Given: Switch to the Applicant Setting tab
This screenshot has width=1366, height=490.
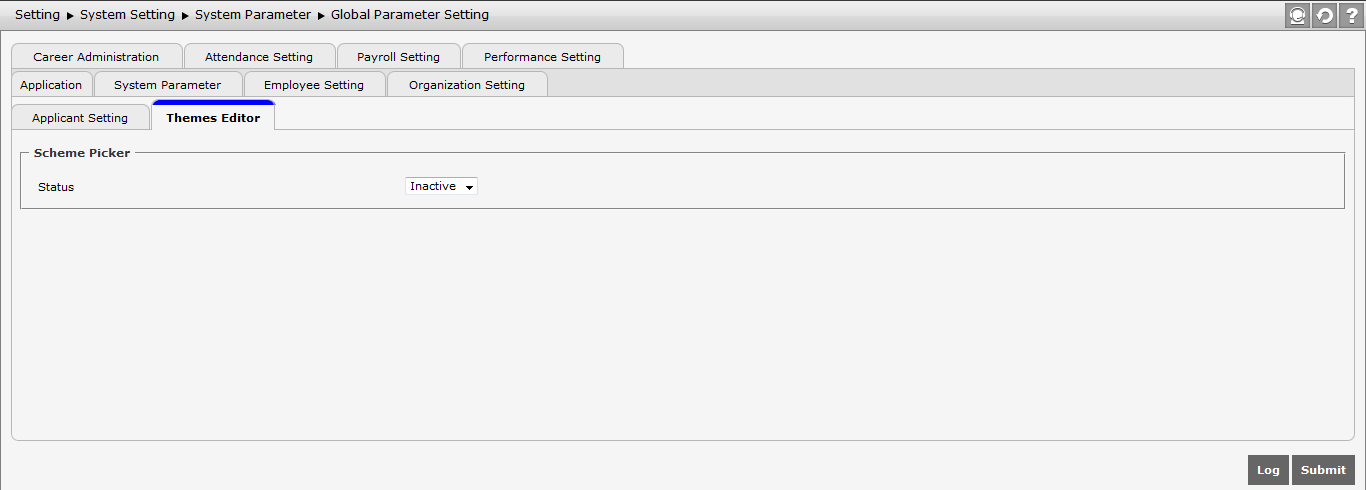Looking at the screenshot, I should [80, 118].
